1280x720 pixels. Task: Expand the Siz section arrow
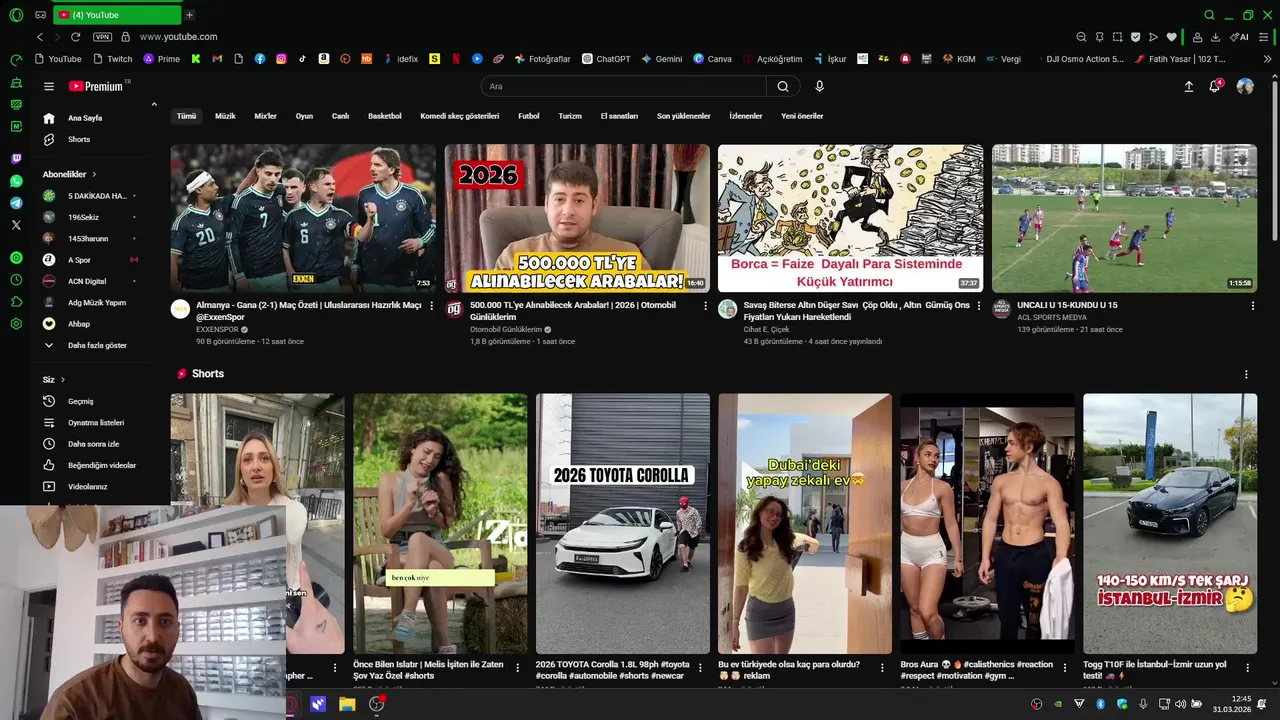click(x=63, y=380)
